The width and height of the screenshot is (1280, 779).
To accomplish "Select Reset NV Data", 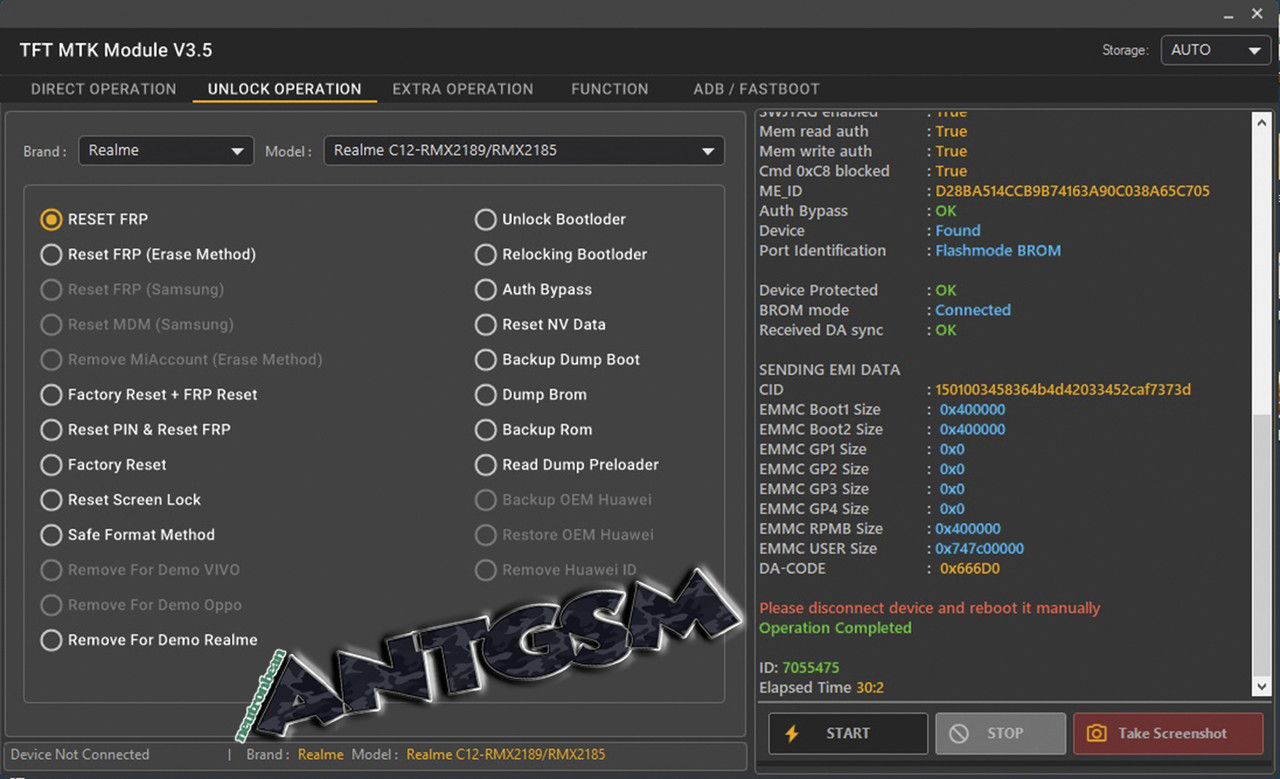I will click(x=540, y=324).
